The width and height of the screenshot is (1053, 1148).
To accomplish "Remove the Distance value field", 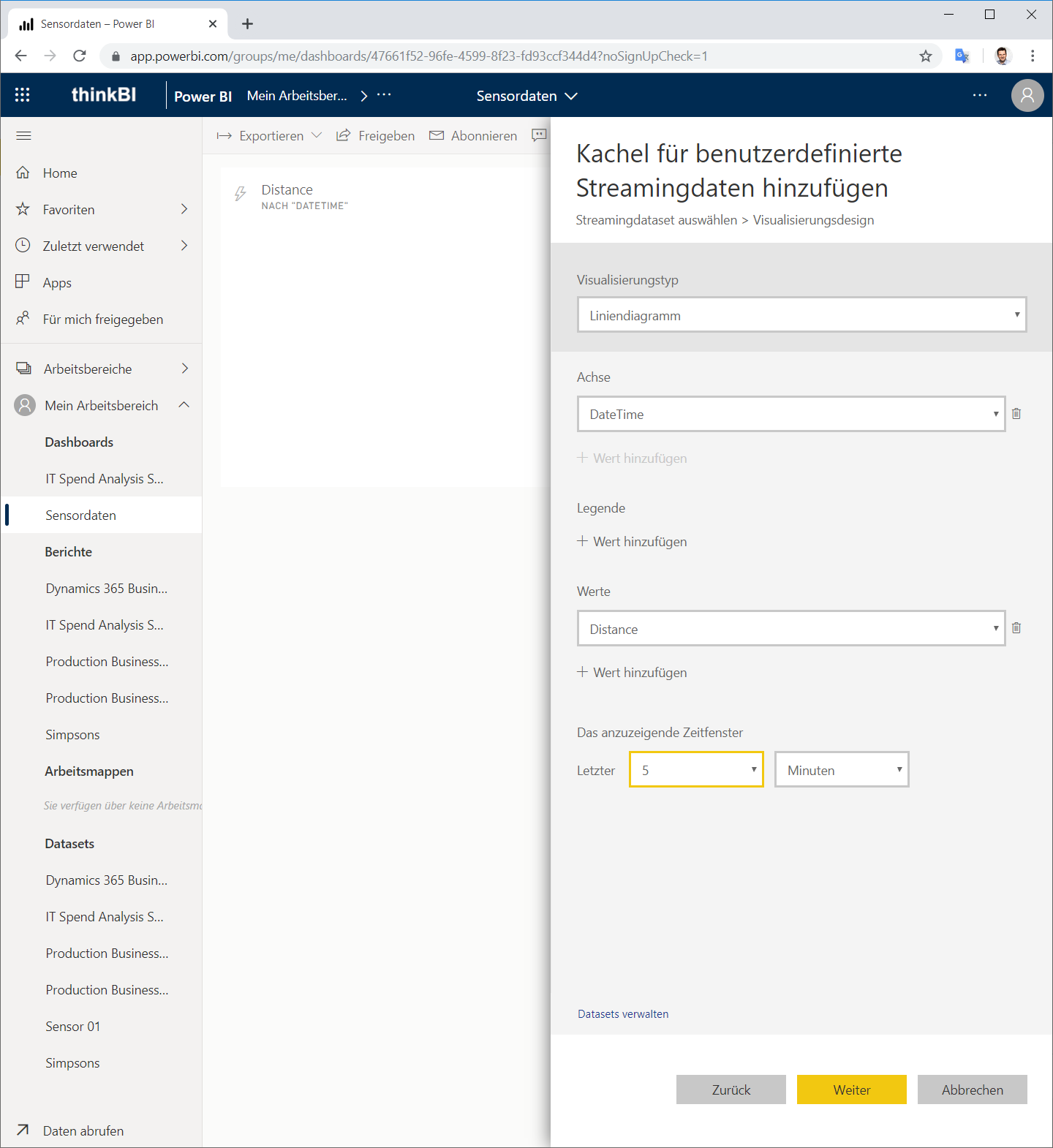I will coord(1016,628).
